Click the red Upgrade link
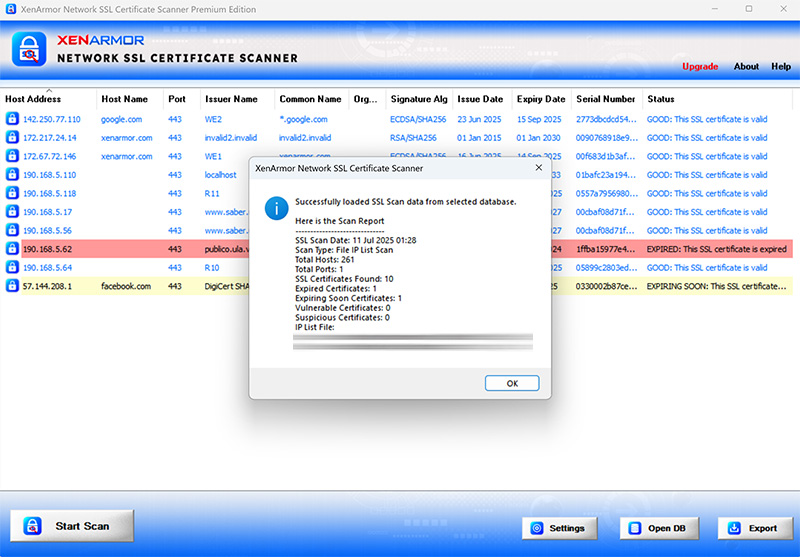 pyautogui.click(x=700, y=66)
